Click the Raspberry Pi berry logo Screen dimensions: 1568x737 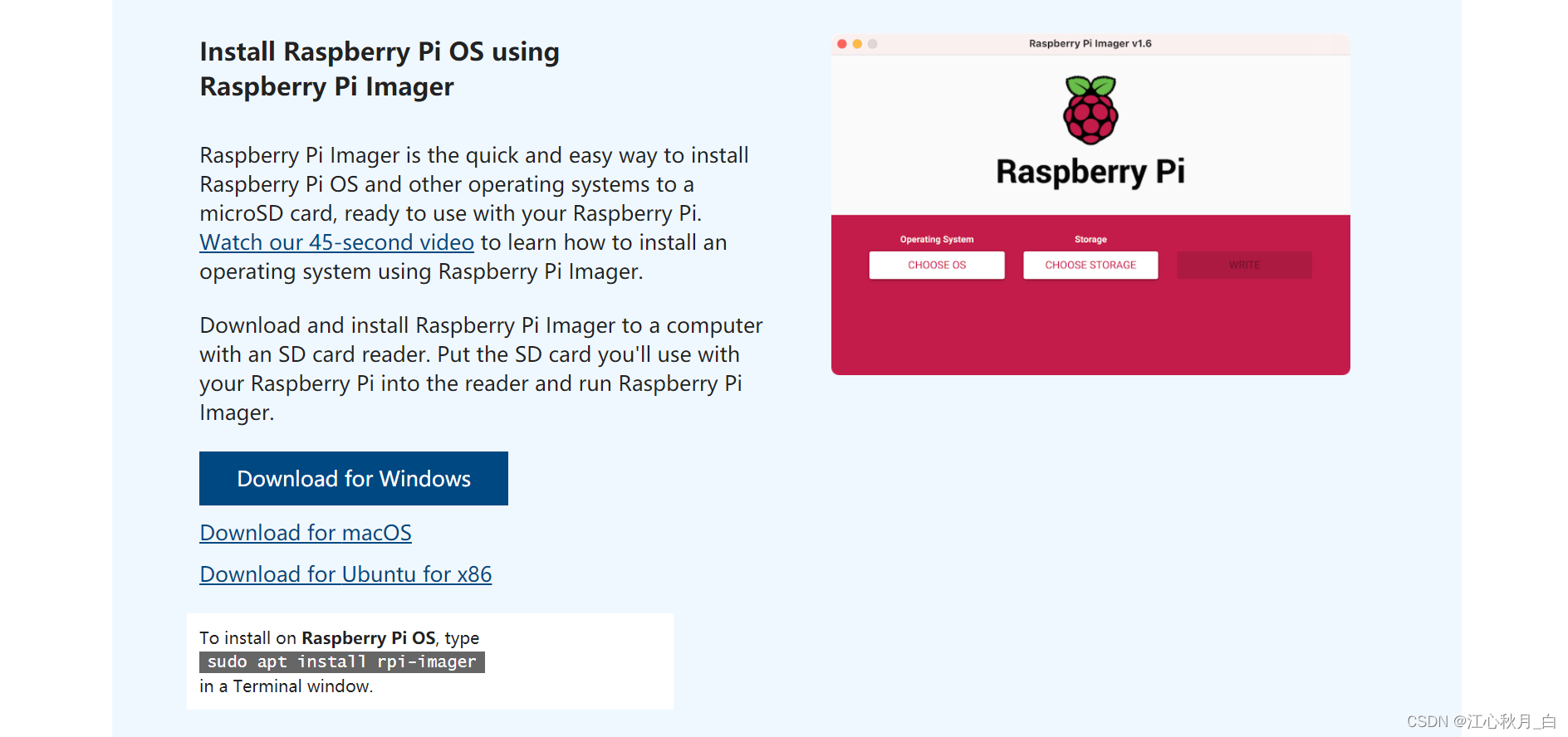point(1090,110)
